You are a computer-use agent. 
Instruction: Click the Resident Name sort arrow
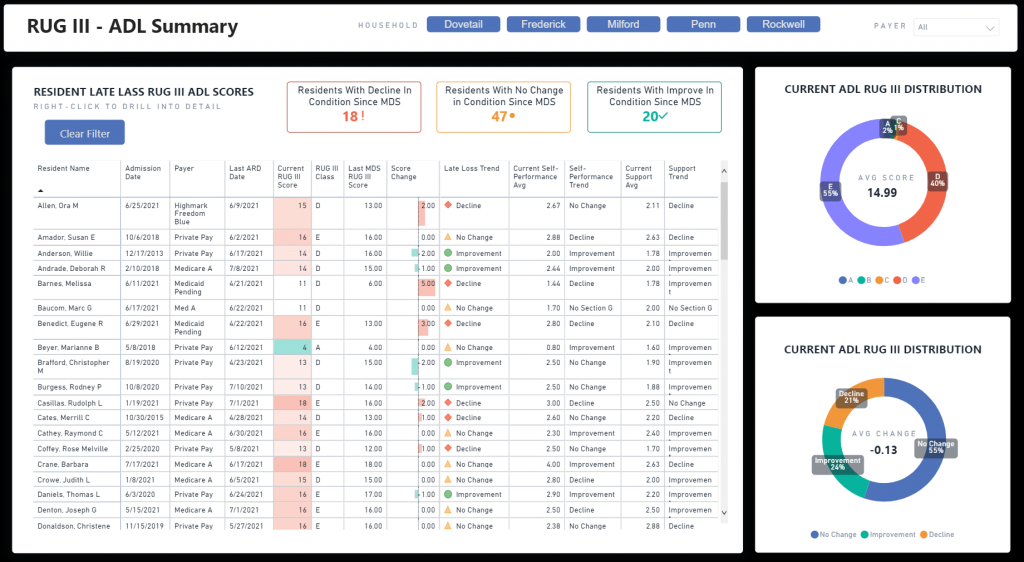[x=40, y=191]
